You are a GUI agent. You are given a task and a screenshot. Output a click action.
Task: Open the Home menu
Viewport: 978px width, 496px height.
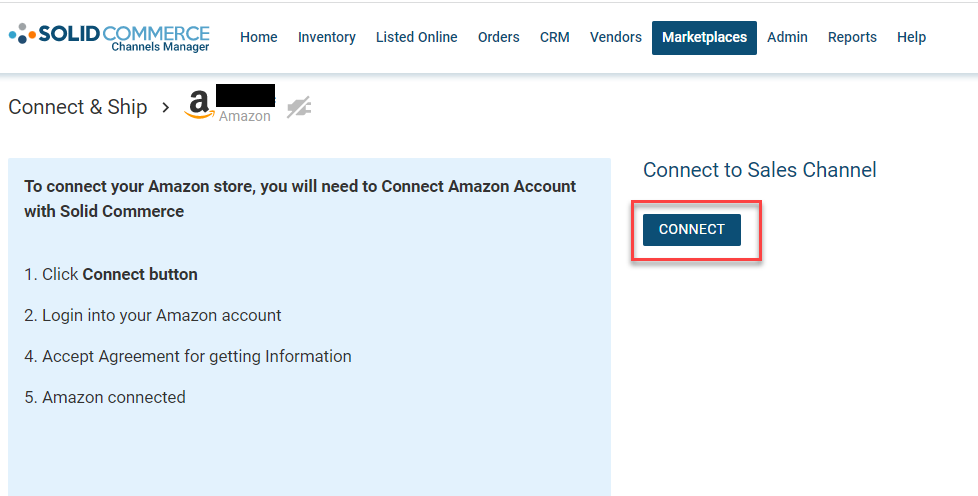click(259, 37)
